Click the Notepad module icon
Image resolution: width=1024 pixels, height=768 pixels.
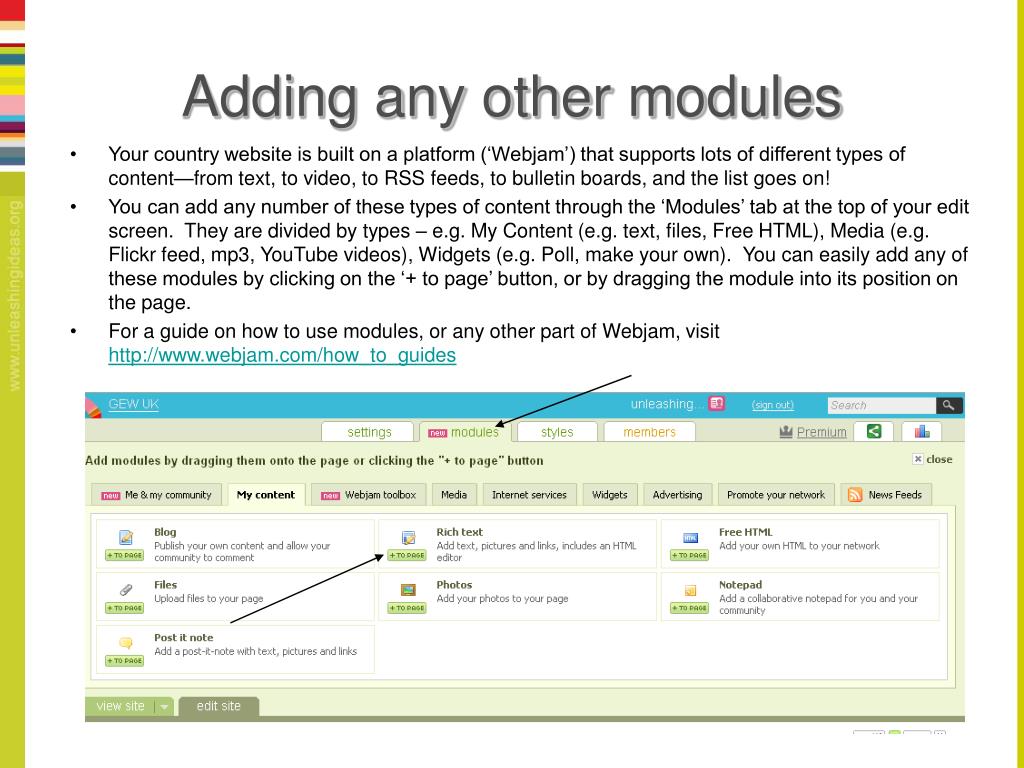click(690, 590)
